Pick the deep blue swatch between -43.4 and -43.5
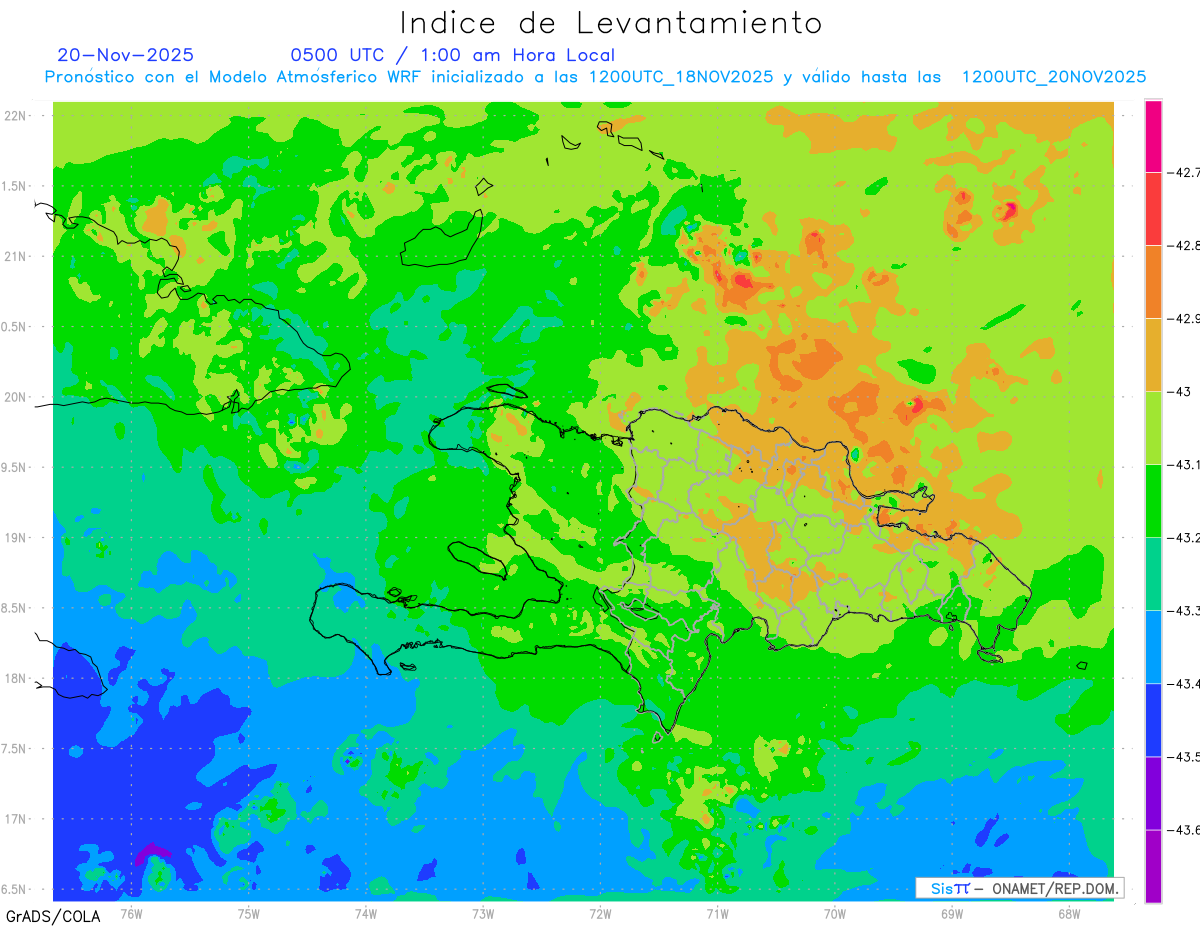This screenshot has width=1200, height=927. (x=1153, y=719)
